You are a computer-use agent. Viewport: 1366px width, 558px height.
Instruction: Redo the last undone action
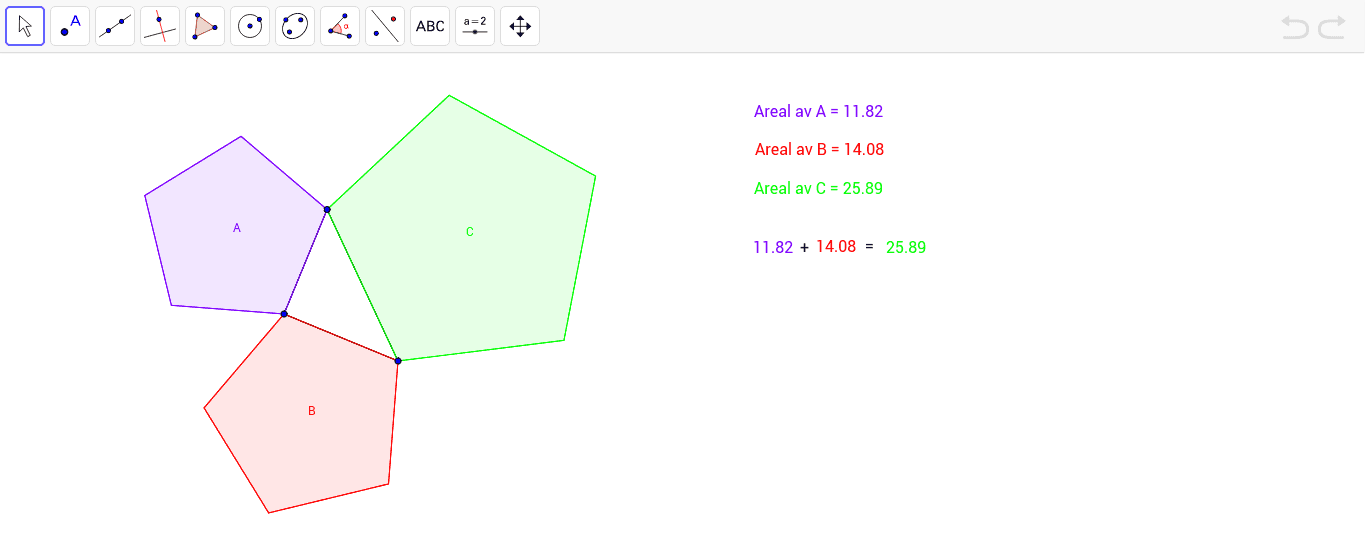pyautogui.click(x=1332, y=27)
